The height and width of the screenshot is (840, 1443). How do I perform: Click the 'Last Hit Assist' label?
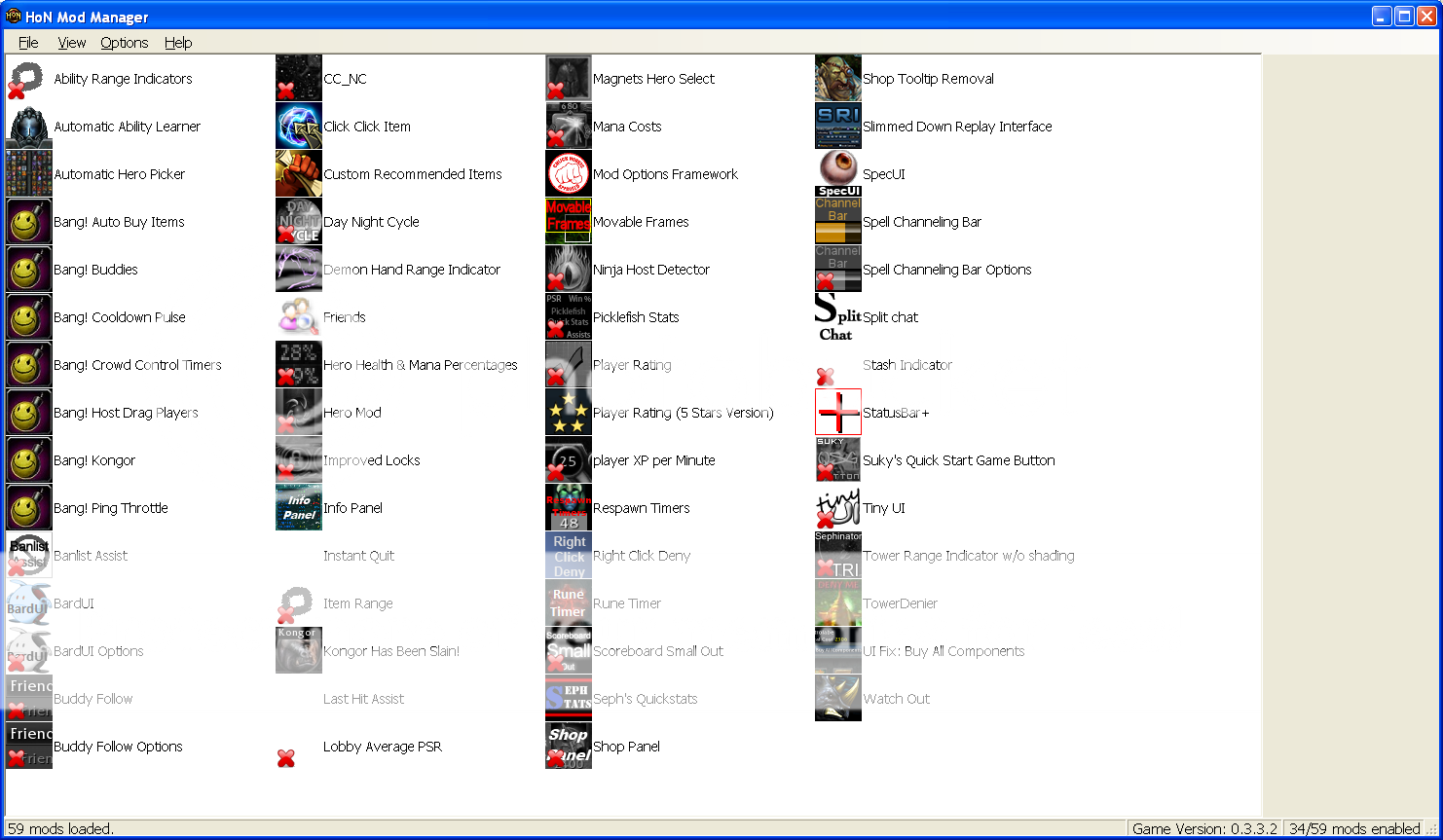[x=364, y=699]
